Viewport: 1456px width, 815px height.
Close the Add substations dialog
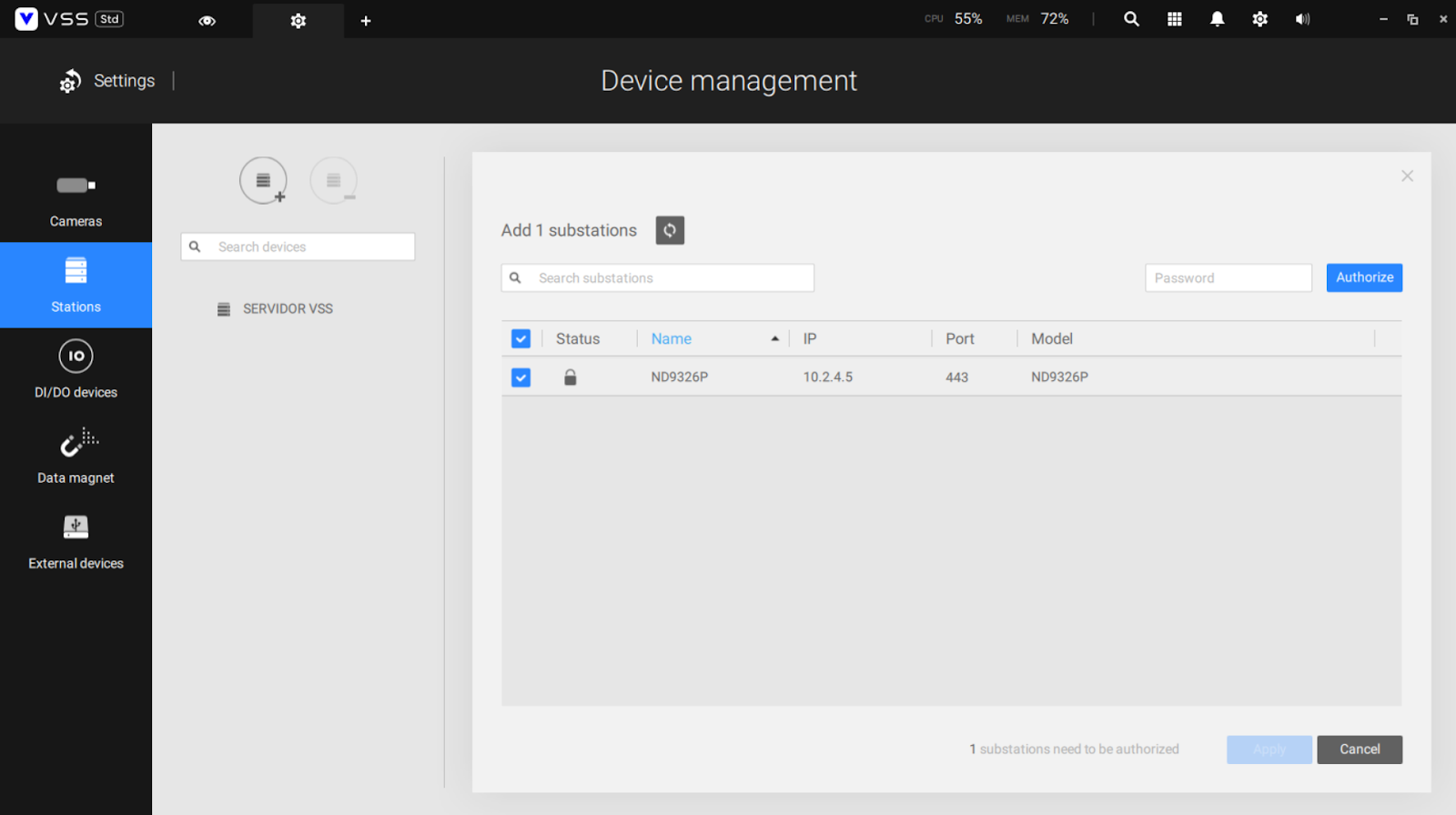(x=1407, y=176)
